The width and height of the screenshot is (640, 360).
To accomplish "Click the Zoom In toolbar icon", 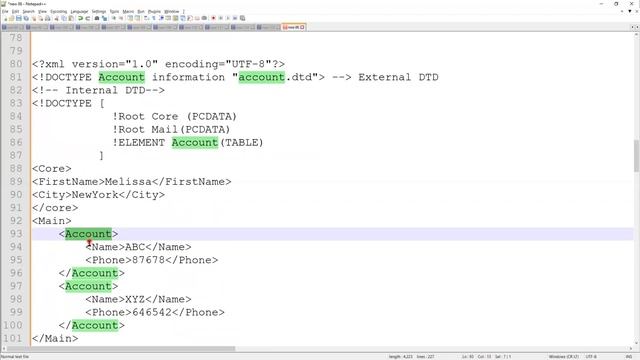I will 114,18.
